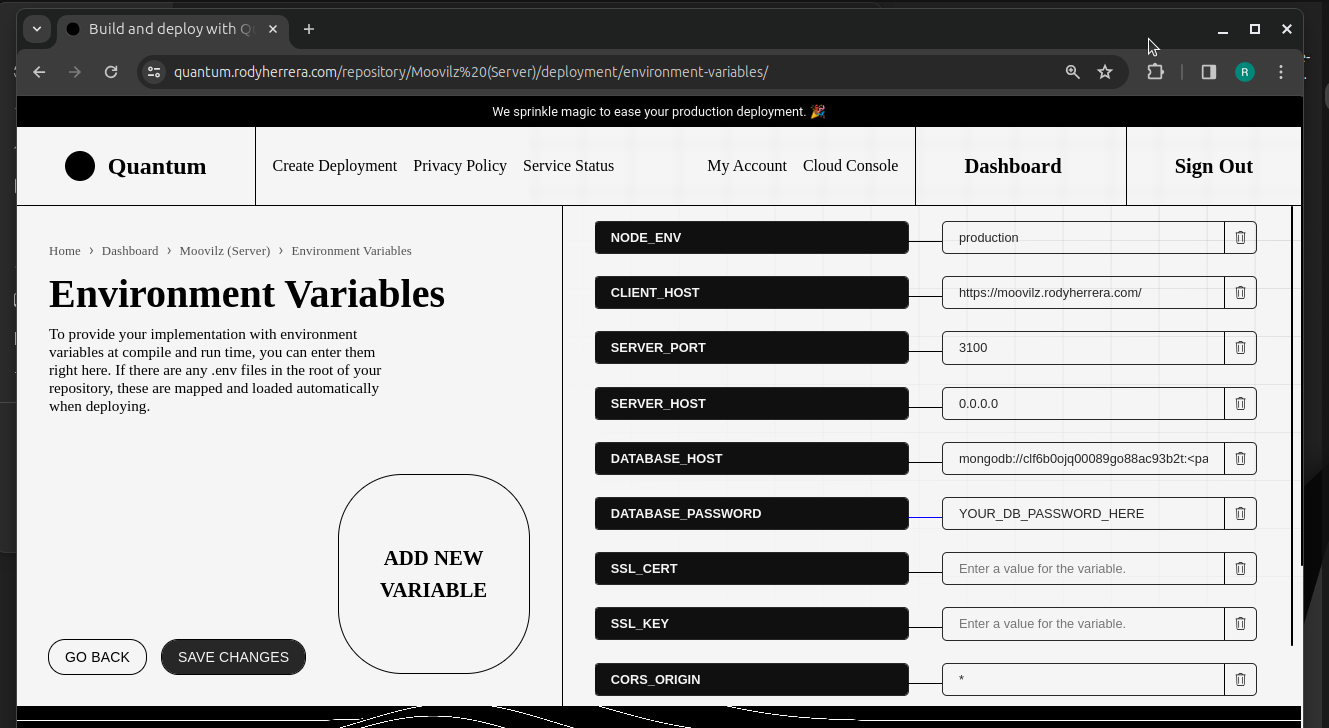Click the DATABASE_HOST variable name field

coord(751,459)
